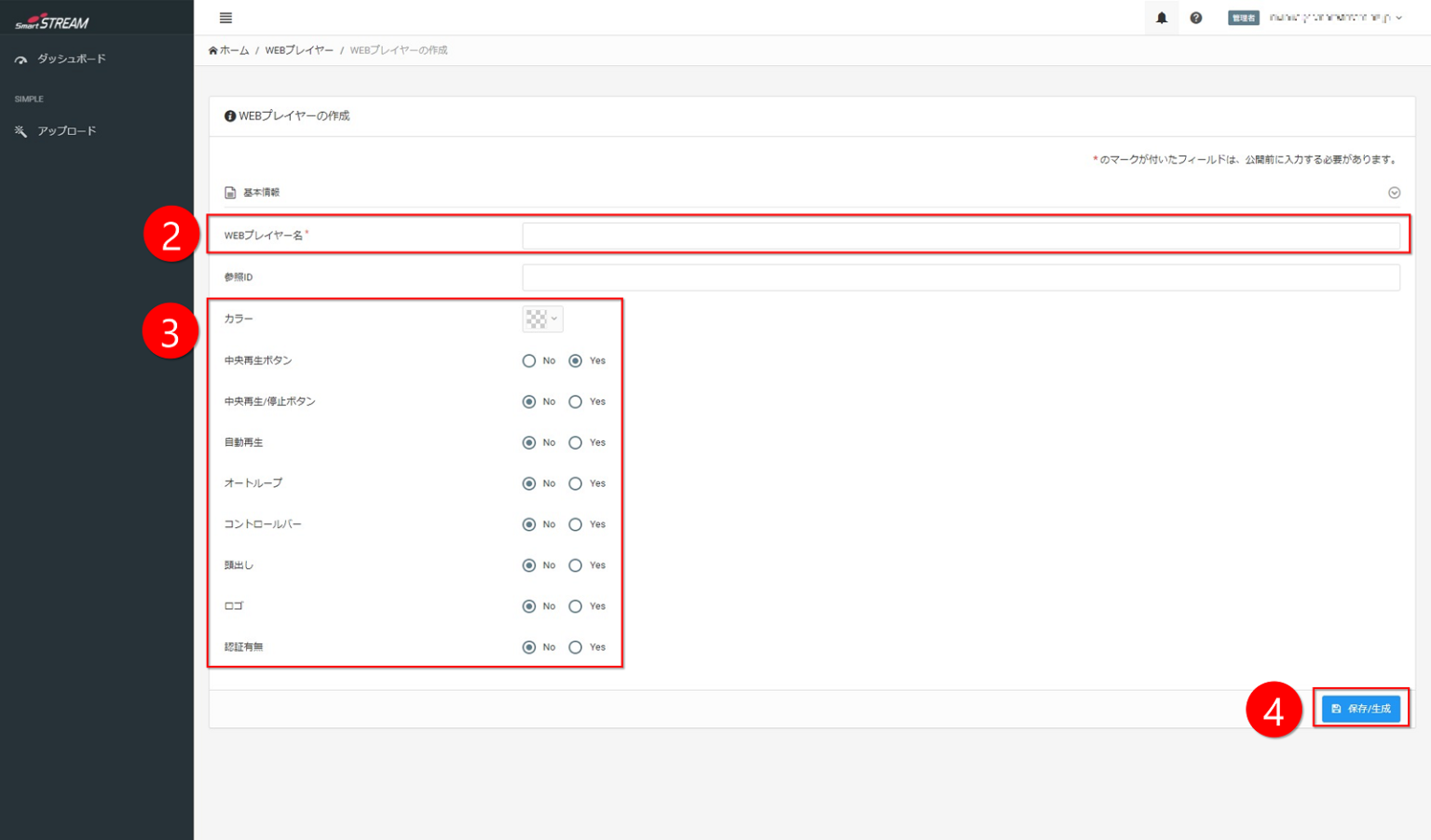Open アップロード menu item
The width and height of the screenshot is (1431, 840).
pos(66,131)
